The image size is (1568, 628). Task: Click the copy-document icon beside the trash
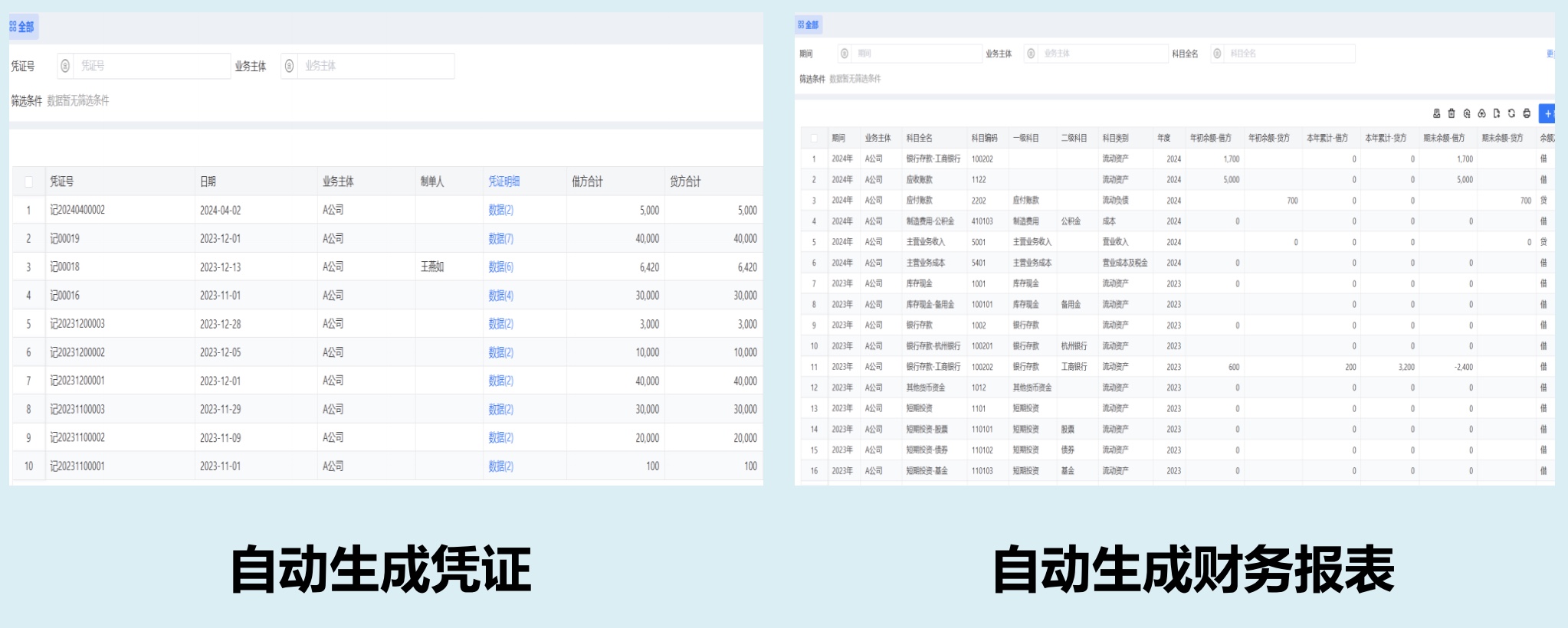tap(1466, 113)
